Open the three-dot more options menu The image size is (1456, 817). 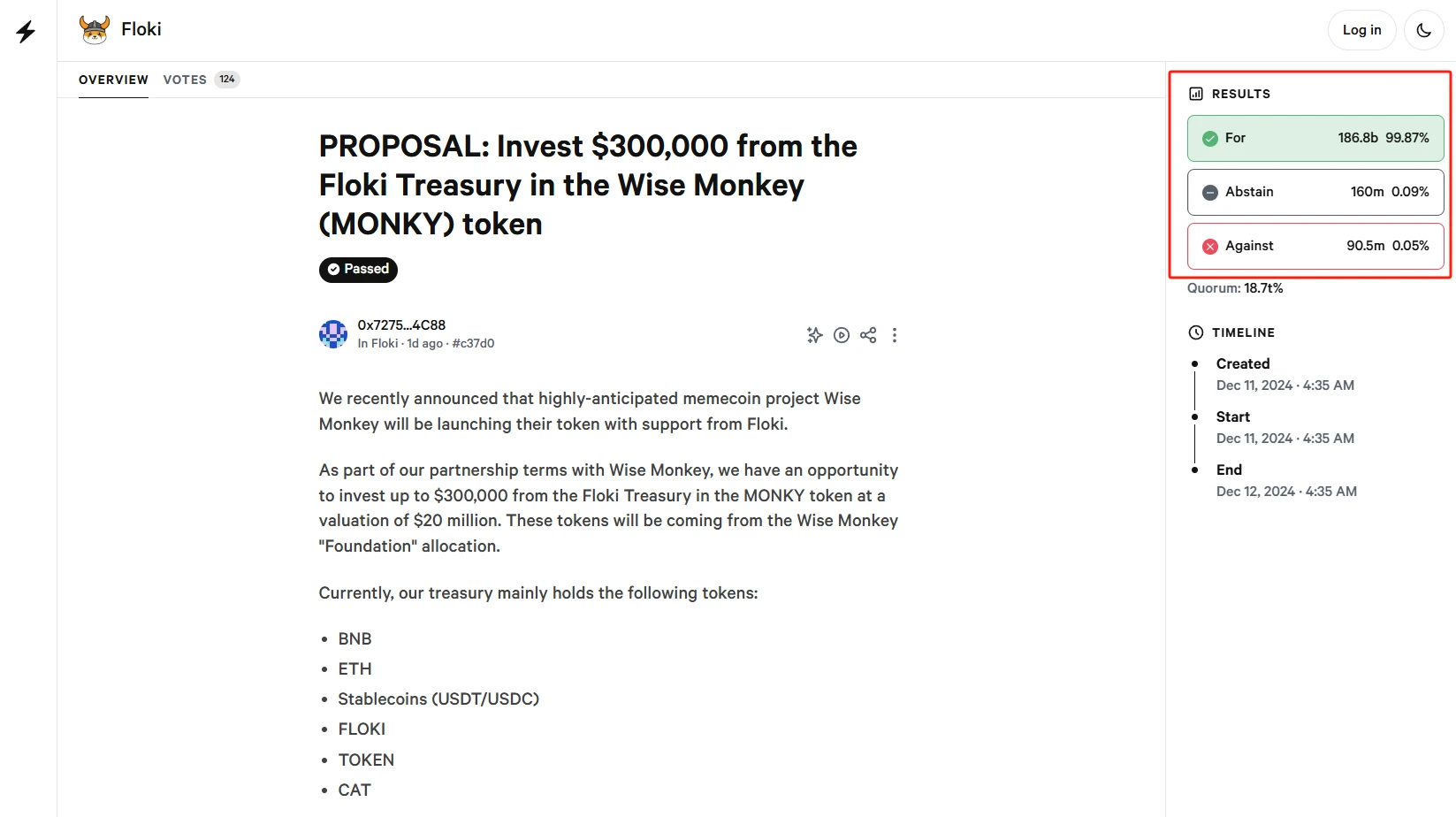click(x=895, y=335)
